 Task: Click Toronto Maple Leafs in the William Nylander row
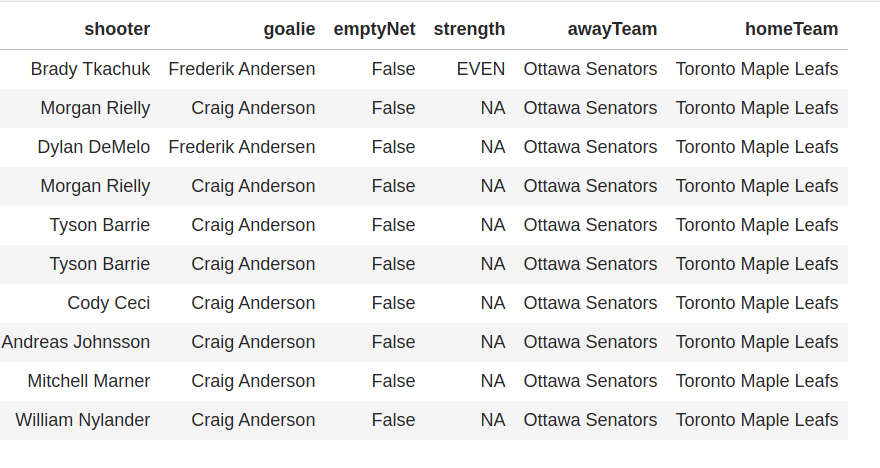click(757, 420)
